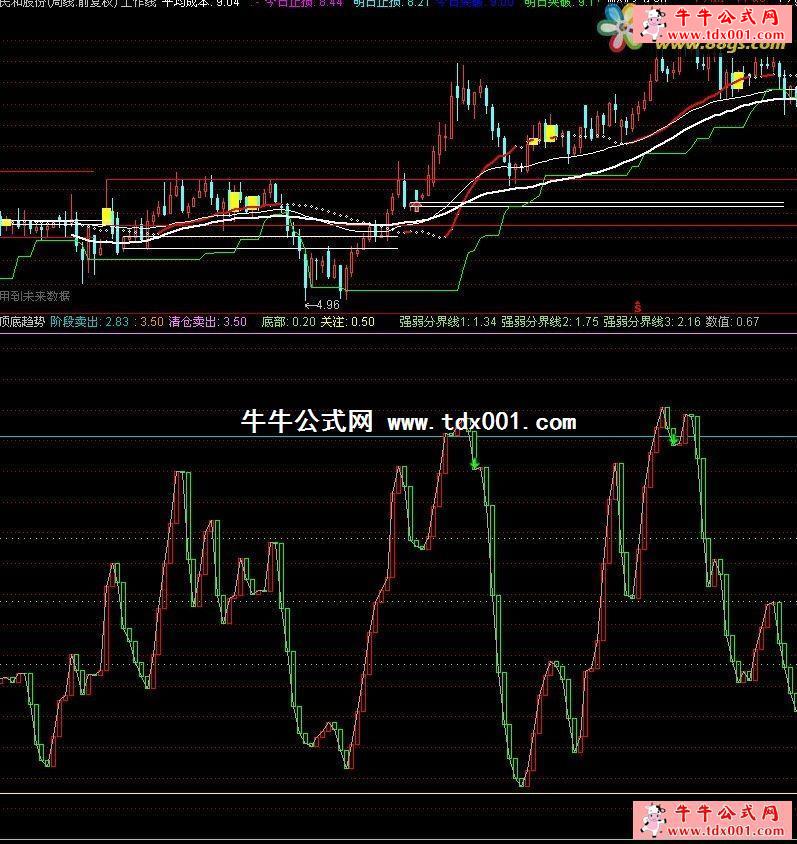Click the green down arrow near first indicator peak
Screen dimensions: 797x844
[x=474, y=462]
